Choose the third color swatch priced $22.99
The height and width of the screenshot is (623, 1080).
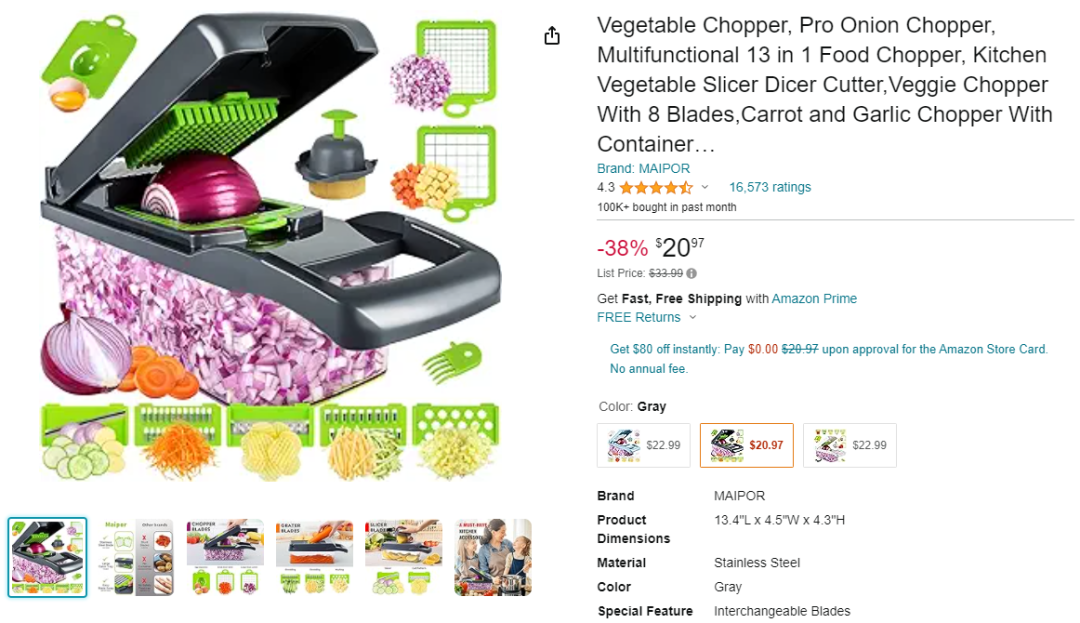pos(849,445)
